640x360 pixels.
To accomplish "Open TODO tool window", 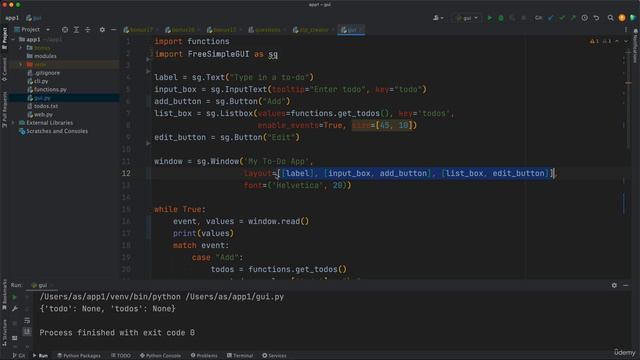I will tap(121, 356).
